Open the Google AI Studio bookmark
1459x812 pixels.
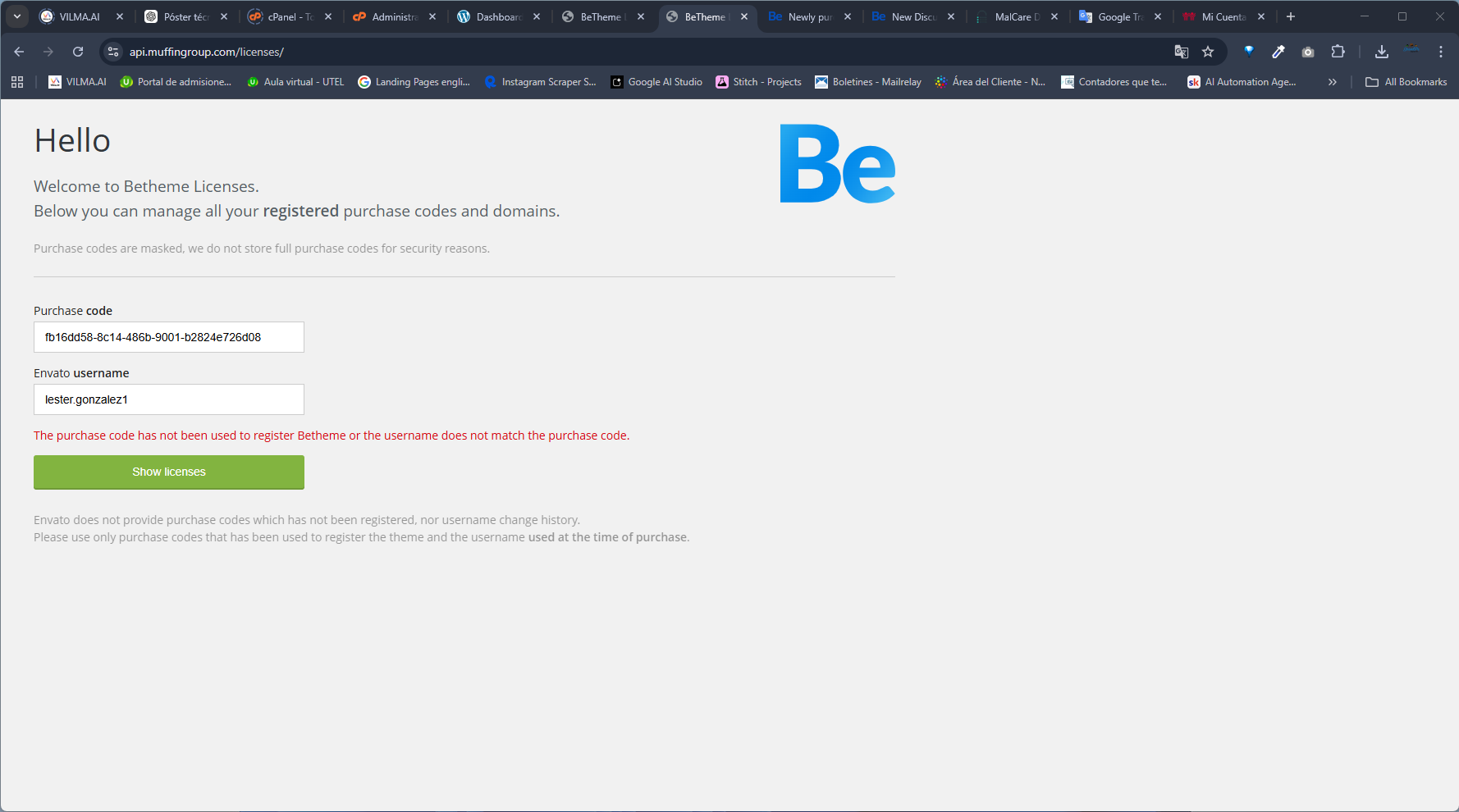[x=656, y=82]
